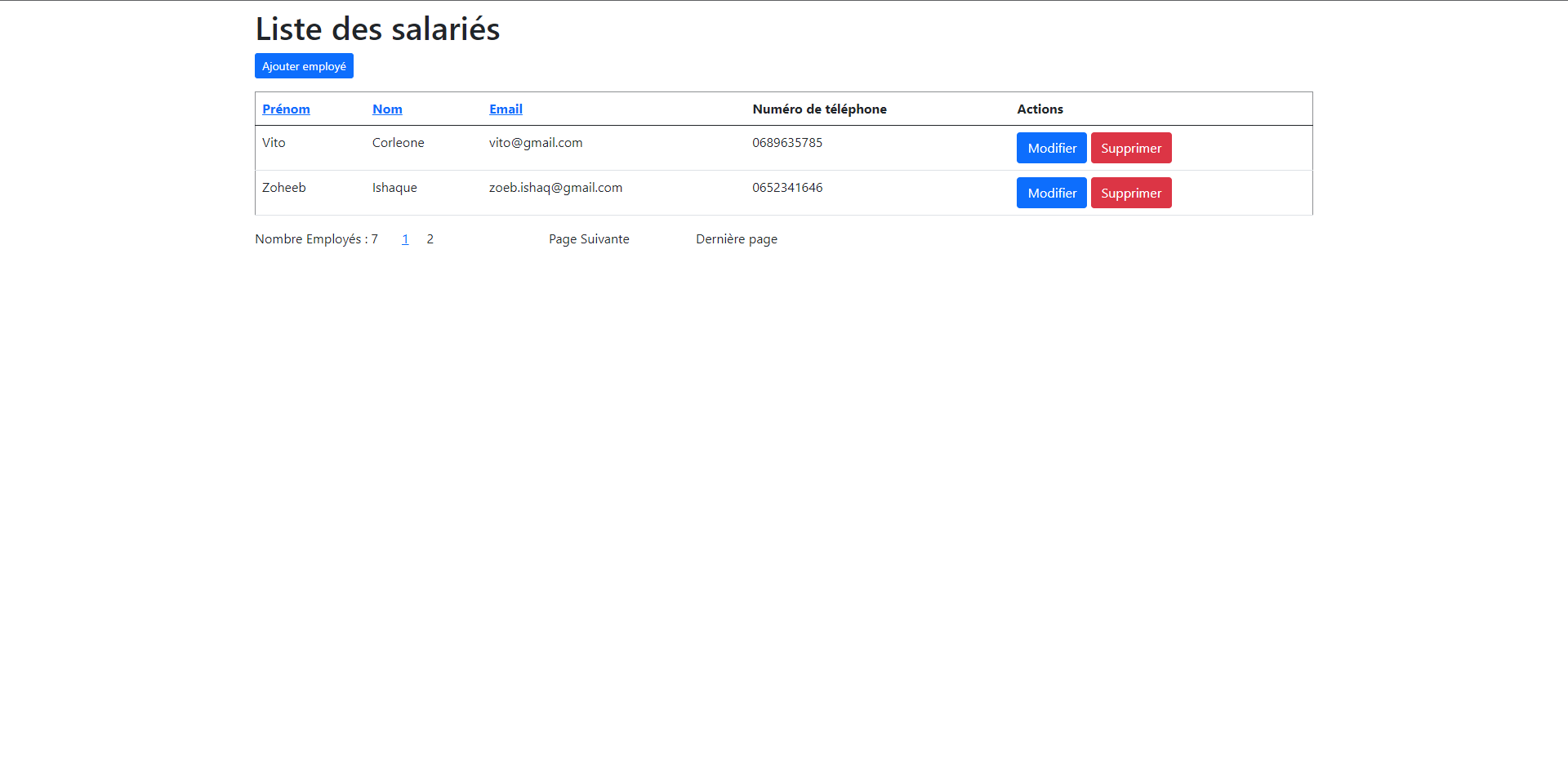Sort the table by Prénom column
Viewport: 1568px width, 766px height.
286,109
